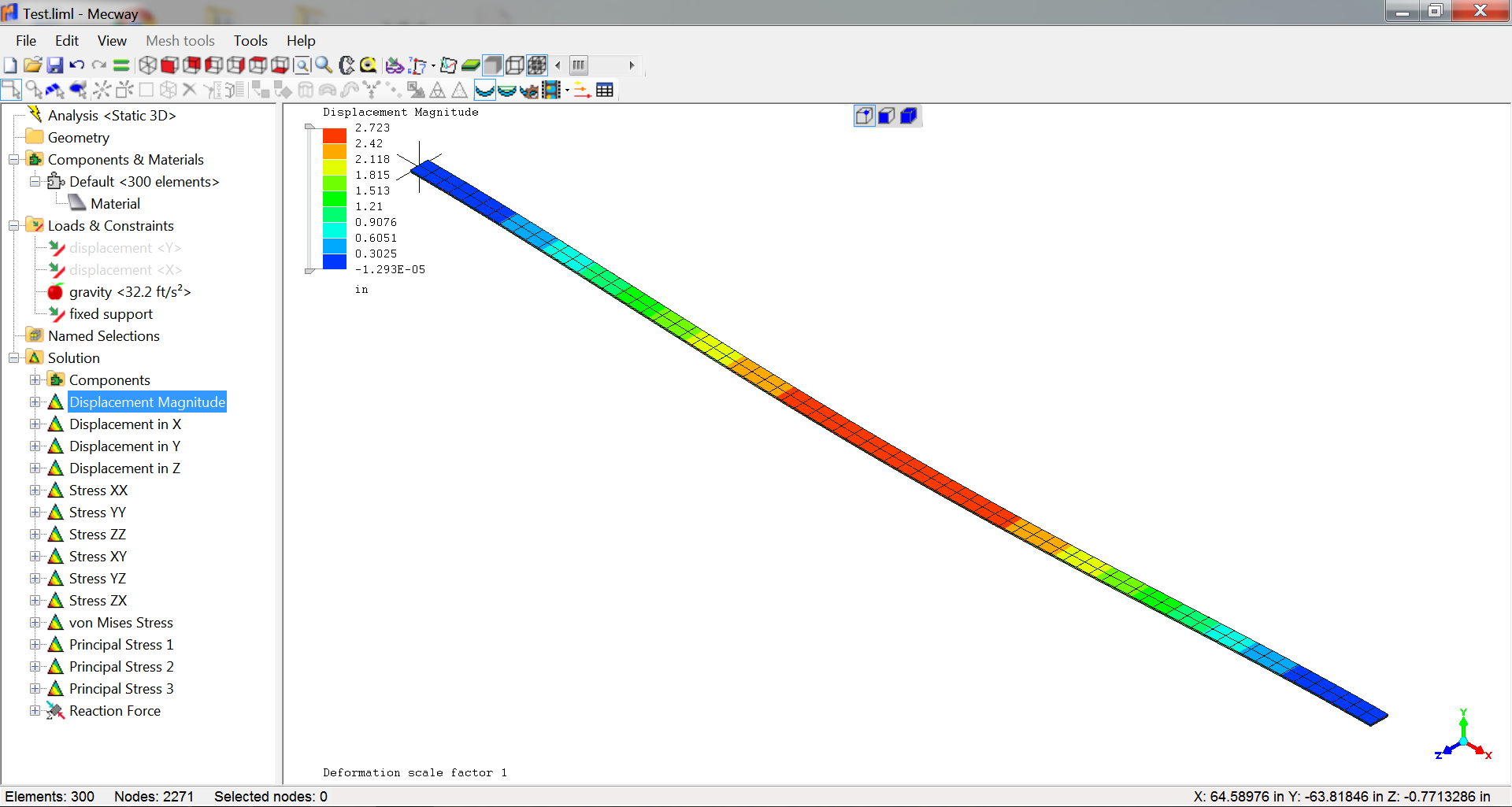
Task: Open the File menu
Action: pos(26,41)
